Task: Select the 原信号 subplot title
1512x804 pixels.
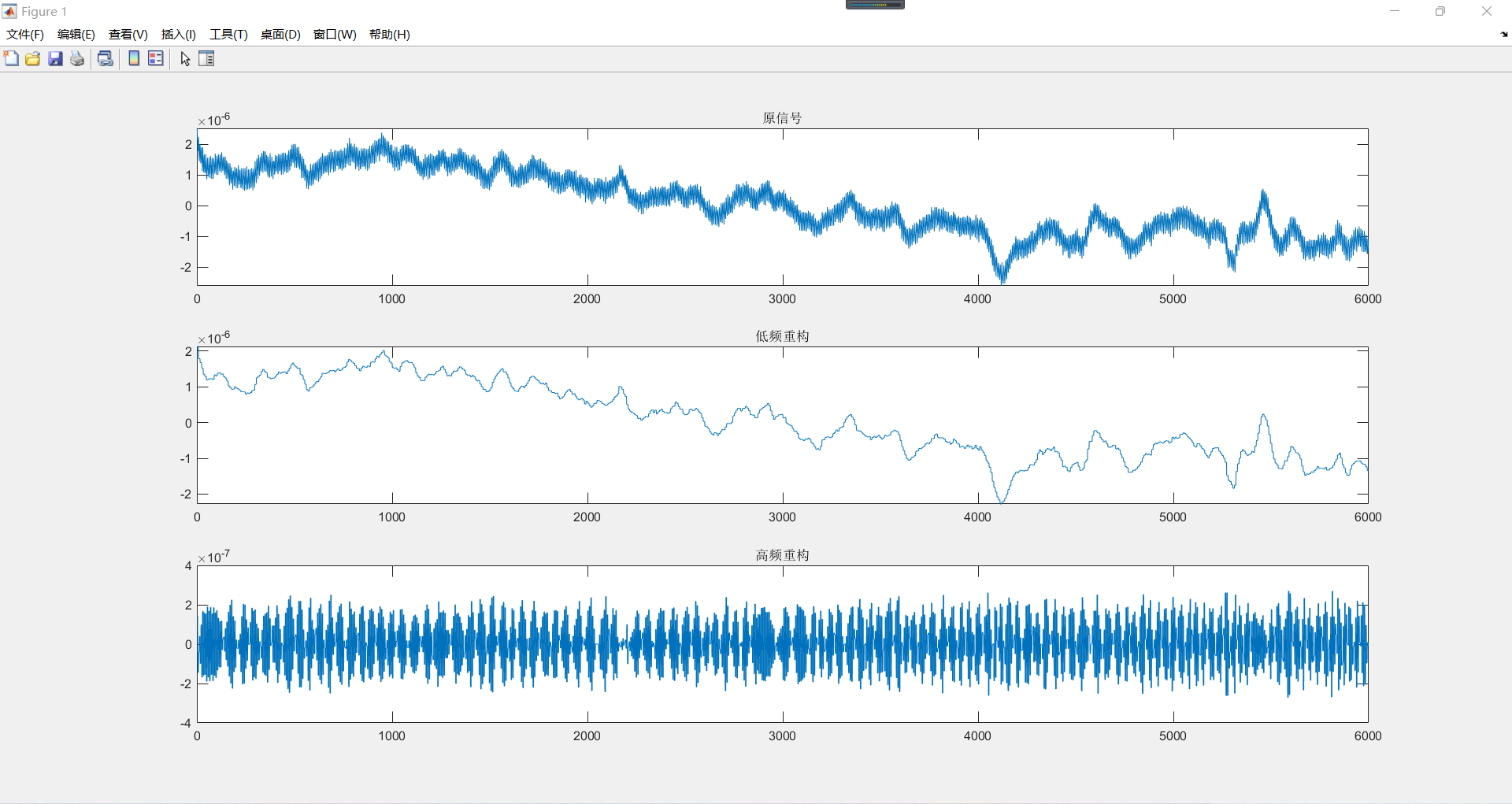Action: click(782, 118)
